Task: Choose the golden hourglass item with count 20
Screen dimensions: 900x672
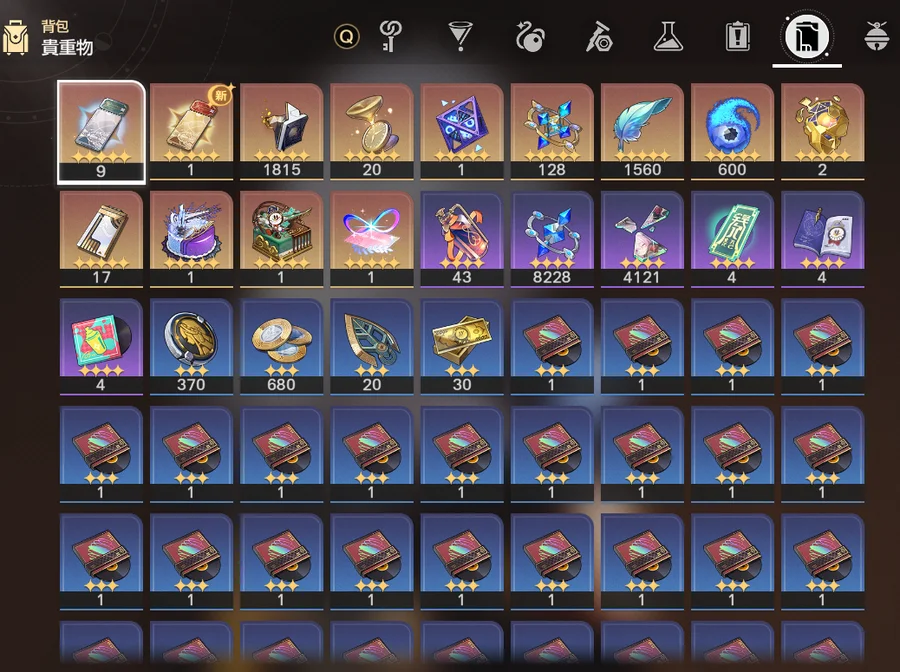Action: click(x=372, y=131)
